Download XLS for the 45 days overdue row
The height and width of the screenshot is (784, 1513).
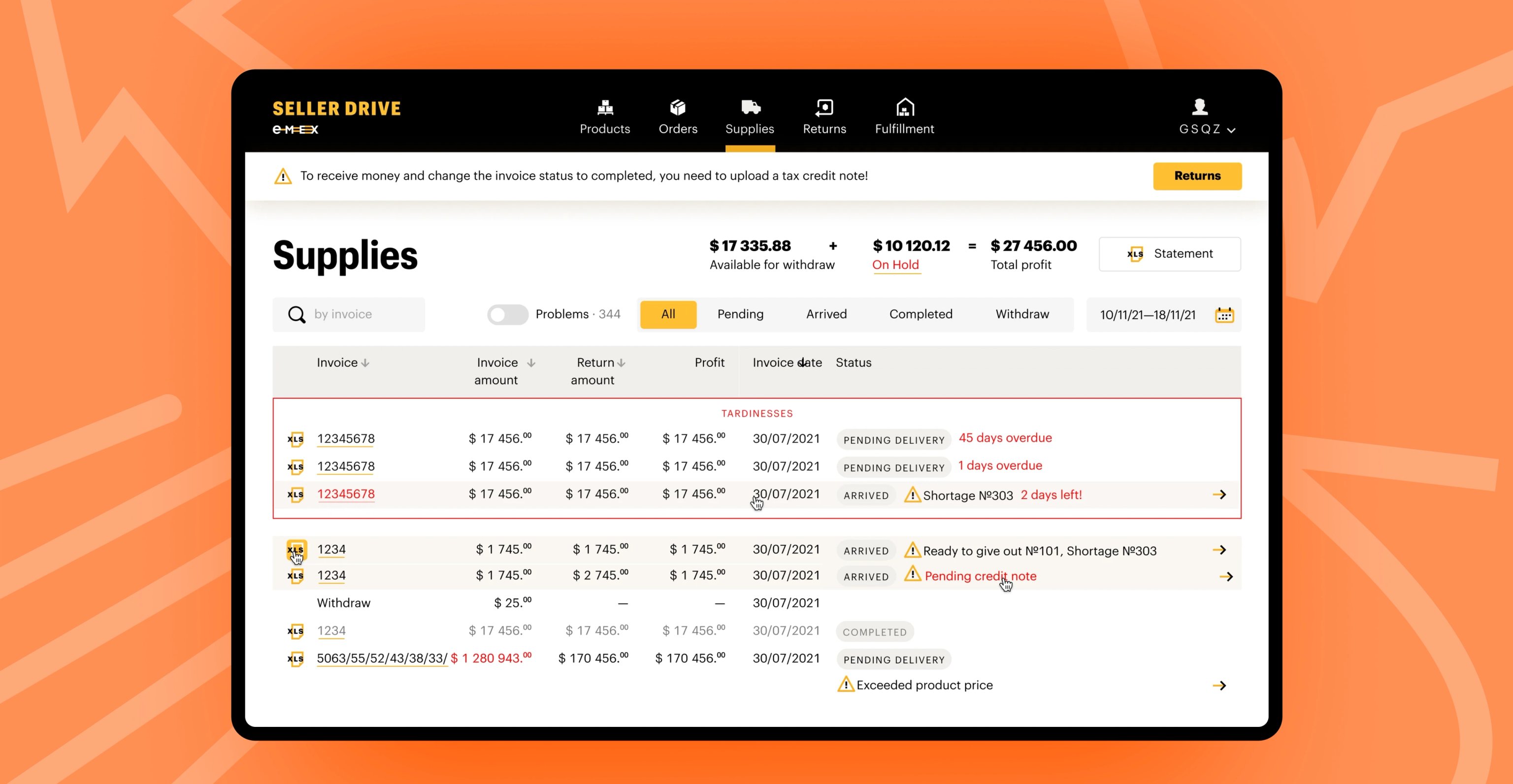(x=296, y=439)
